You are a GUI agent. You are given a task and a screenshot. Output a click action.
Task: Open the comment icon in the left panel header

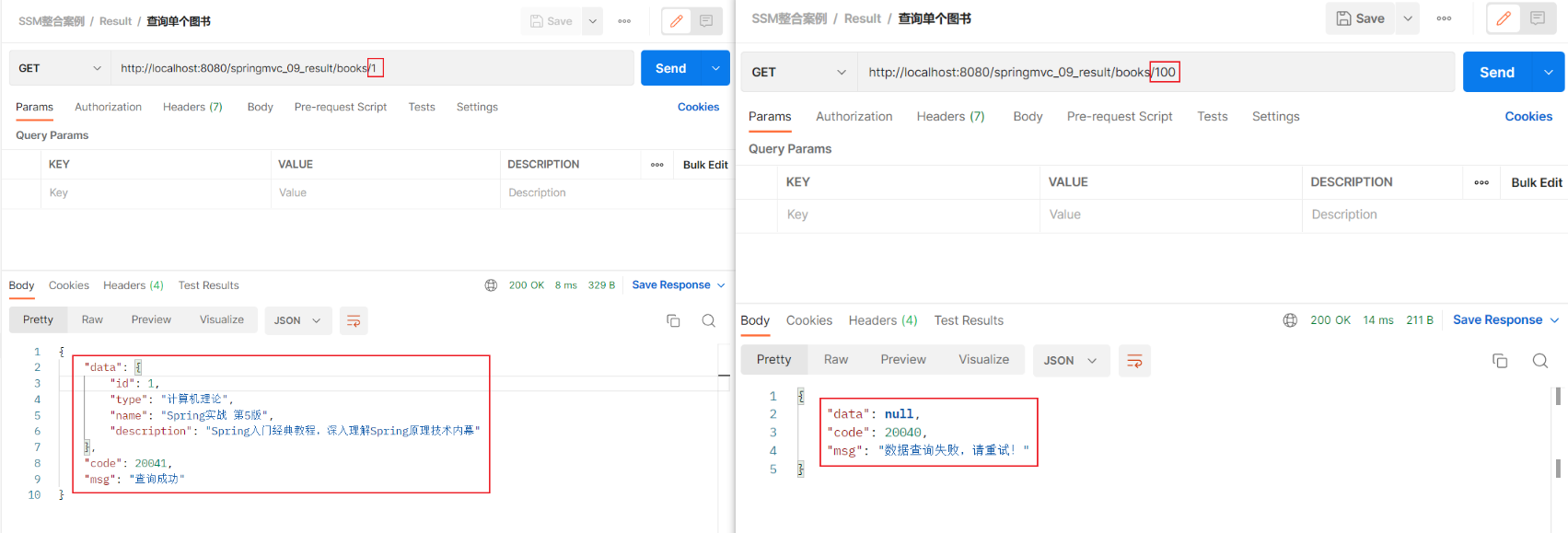click(x=706, y=21)
